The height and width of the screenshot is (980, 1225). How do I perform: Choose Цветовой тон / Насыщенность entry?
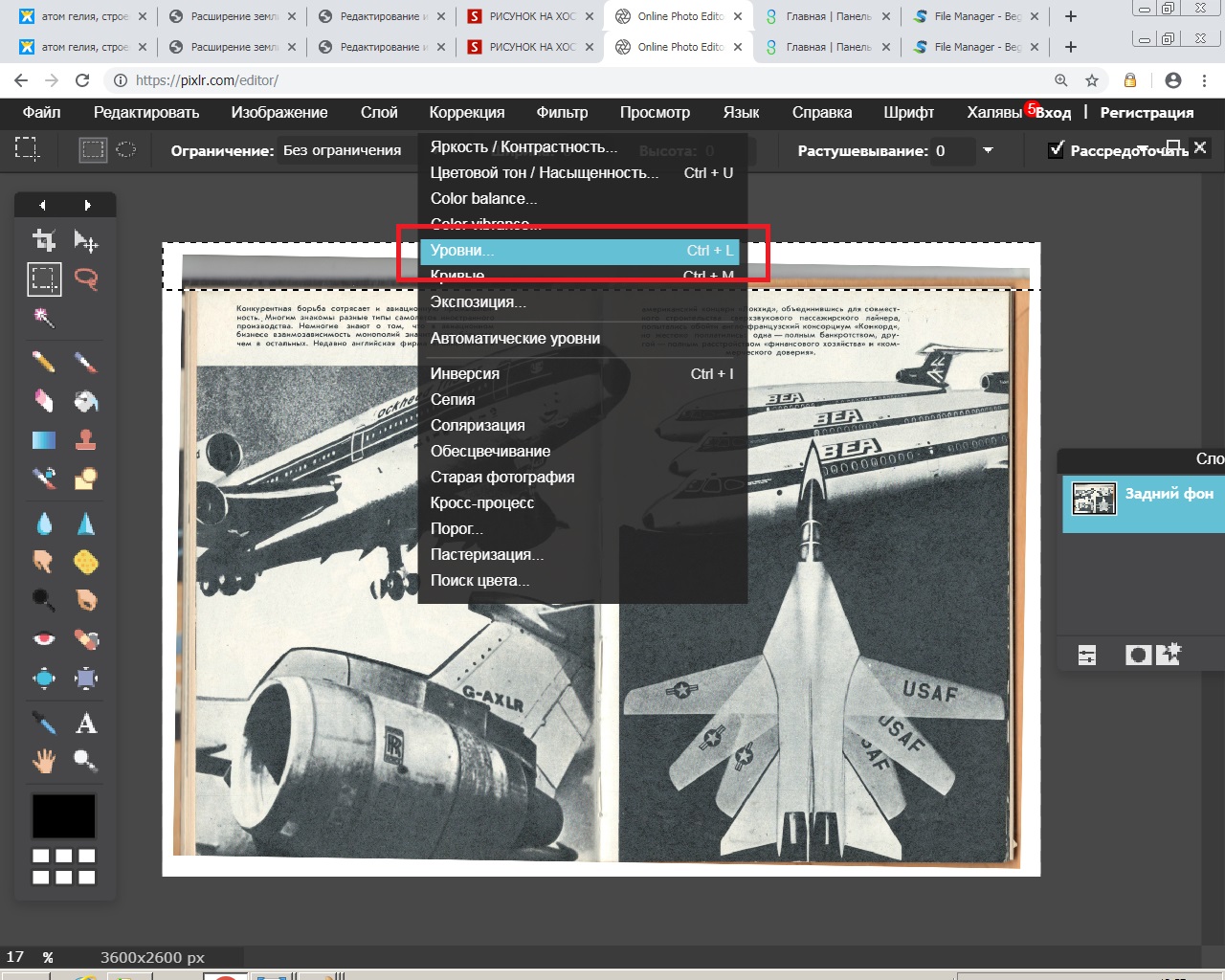[583, 173]
